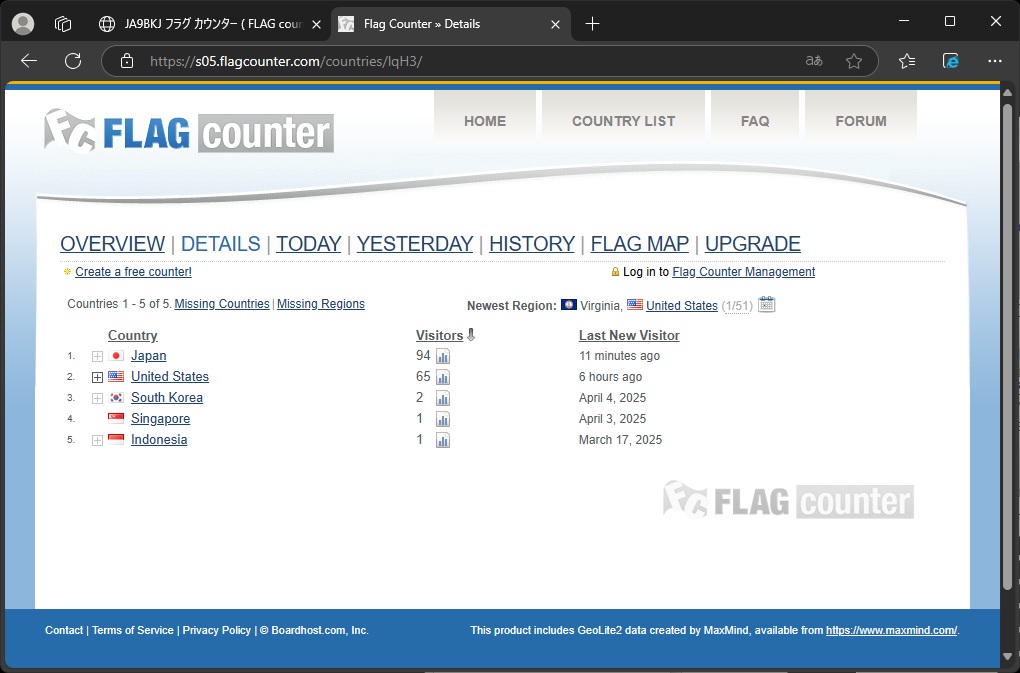Open the Contact footer link

pyautogui.click(x=64, y=630)
